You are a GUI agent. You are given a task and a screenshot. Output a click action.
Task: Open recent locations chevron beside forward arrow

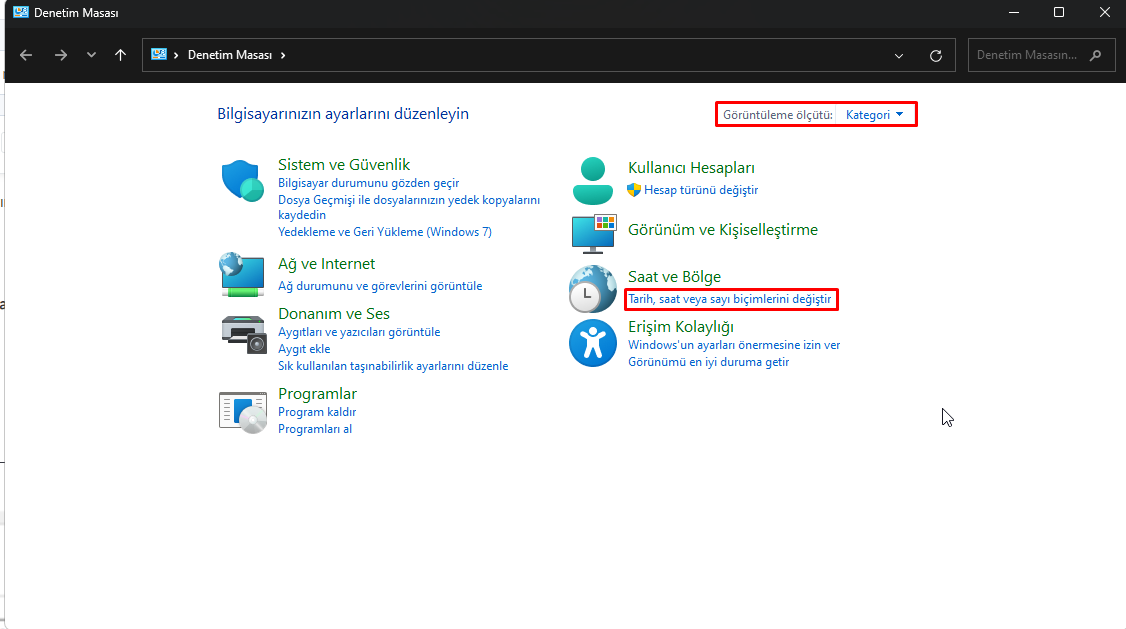click(91, 56)
